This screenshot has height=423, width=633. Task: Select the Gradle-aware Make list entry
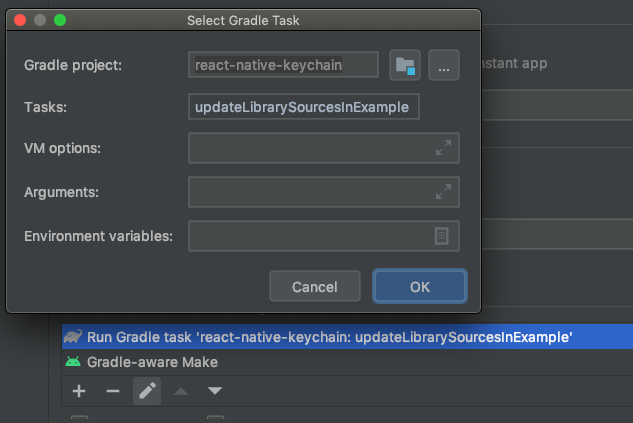[152, 361]
